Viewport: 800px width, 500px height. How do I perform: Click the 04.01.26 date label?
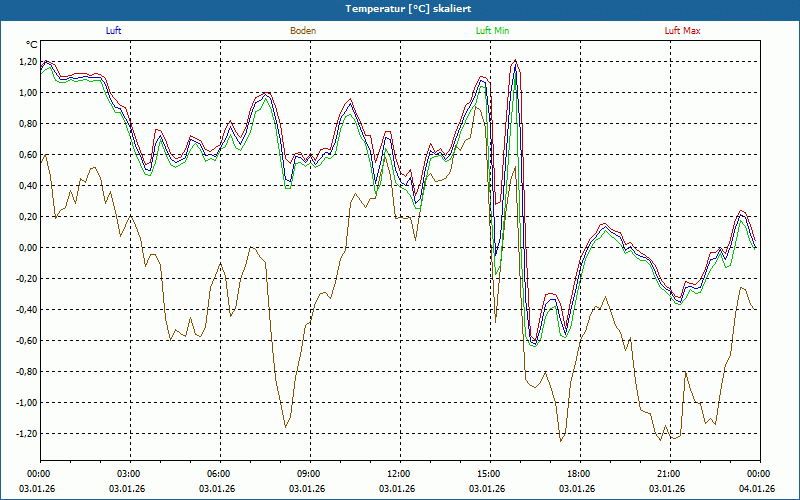click(756, 488)
